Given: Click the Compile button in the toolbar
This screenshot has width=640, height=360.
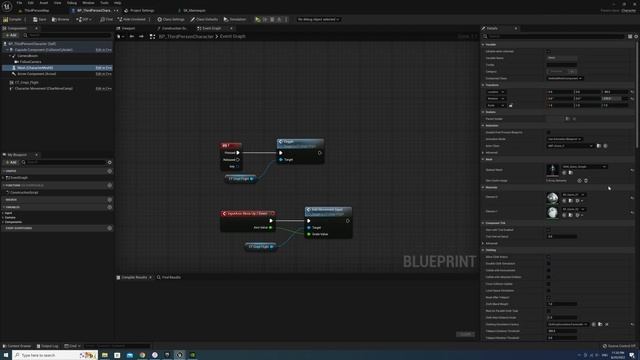Looking at the screenshot, I should click(12, 19).
